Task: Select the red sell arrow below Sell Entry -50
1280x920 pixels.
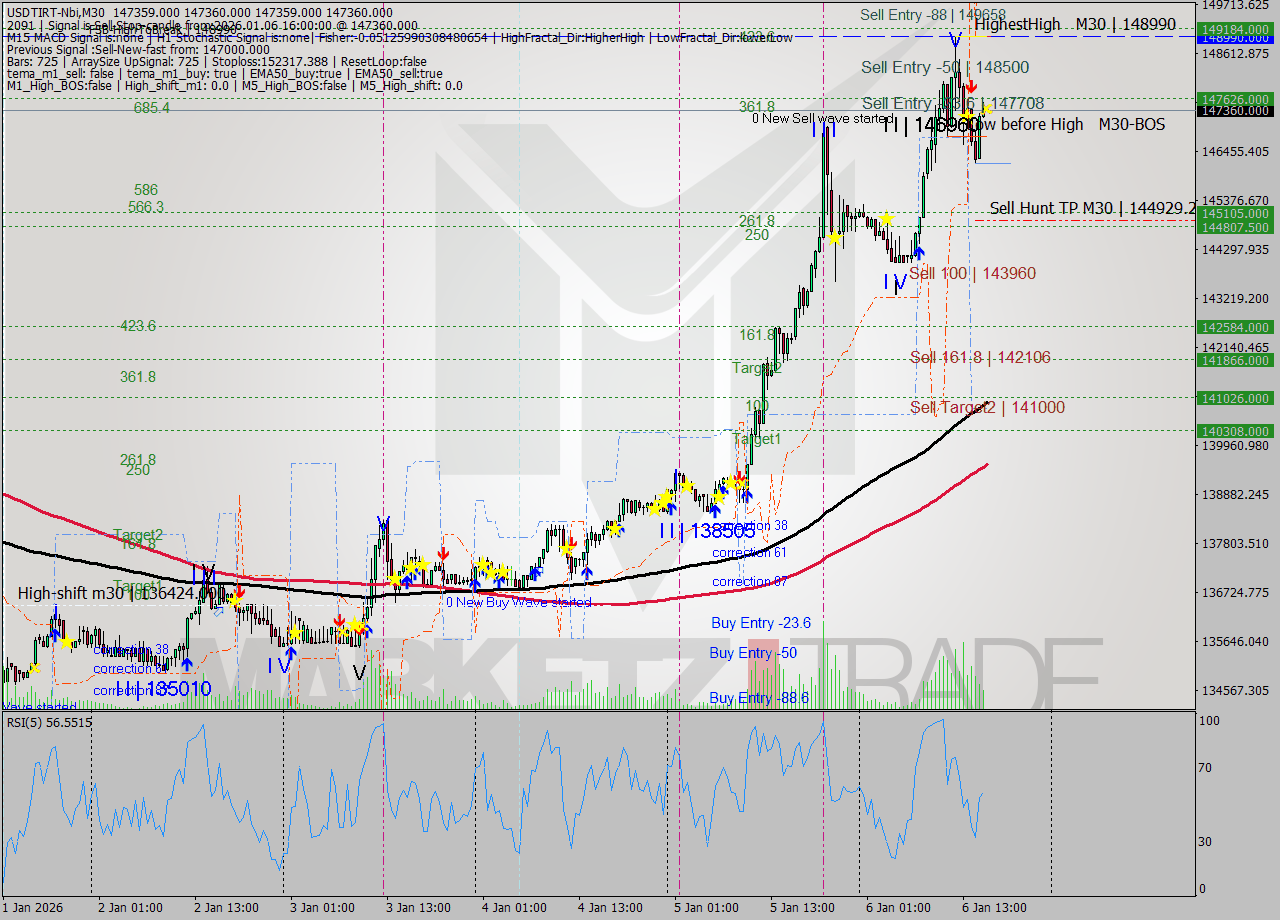Action: click(x=972, y=87)
